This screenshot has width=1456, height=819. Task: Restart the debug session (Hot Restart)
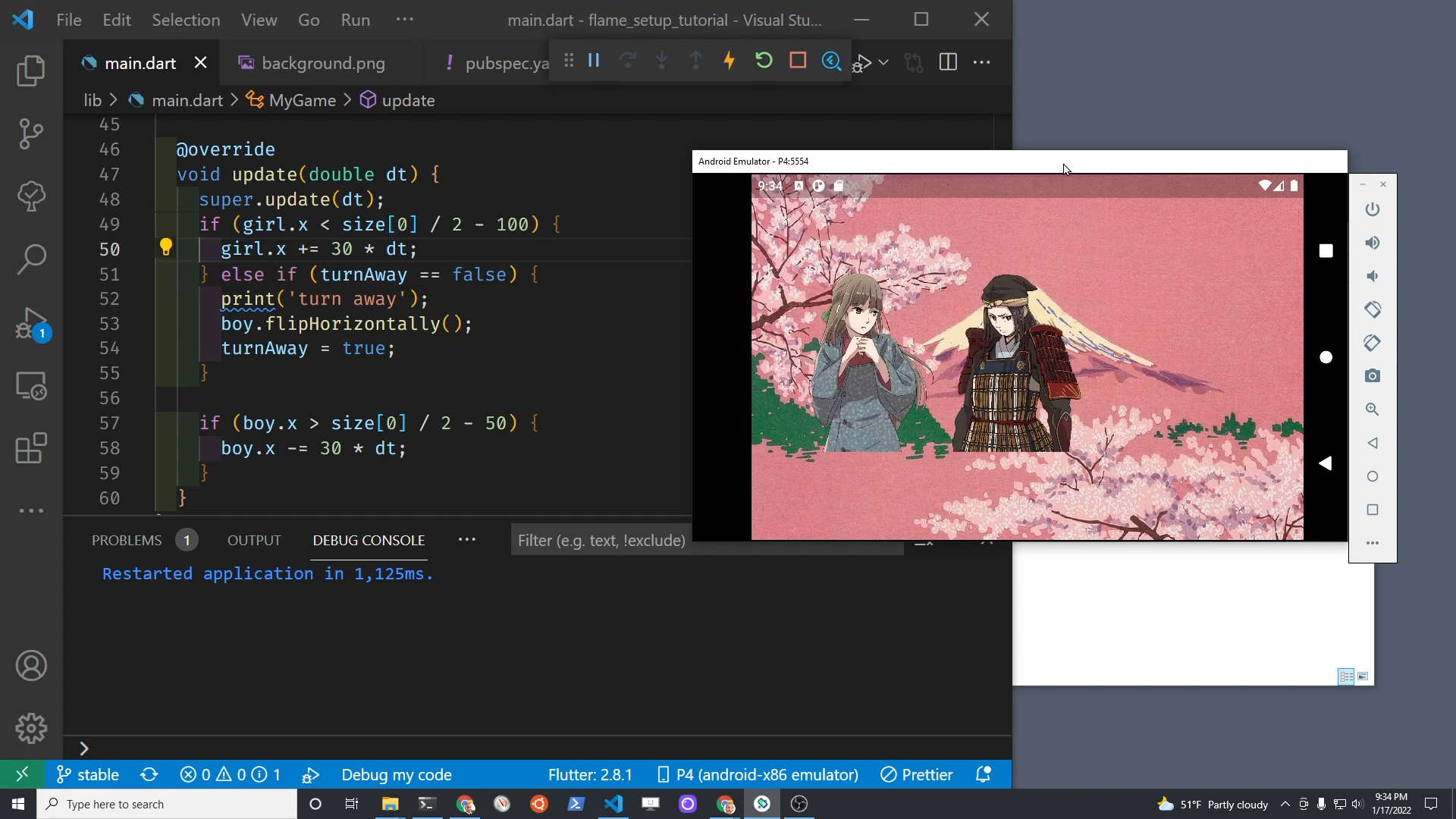point(764,61)
